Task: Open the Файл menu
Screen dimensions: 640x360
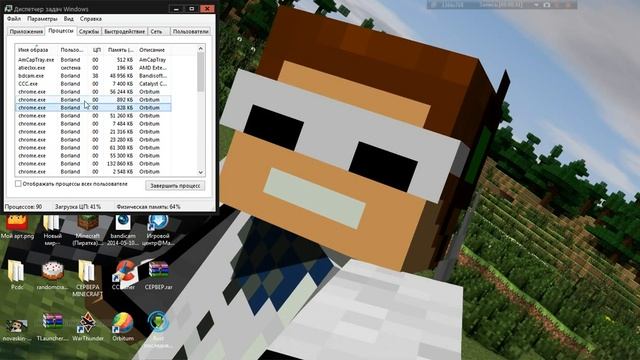Action: 14,19
